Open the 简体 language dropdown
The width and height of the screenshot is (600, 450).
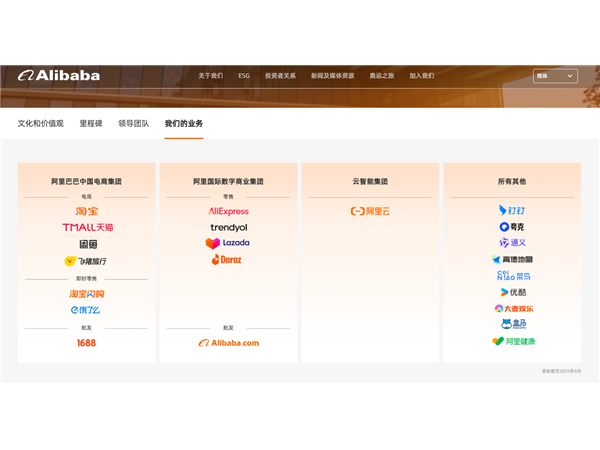pyautogui.click(x=555, y=76)
